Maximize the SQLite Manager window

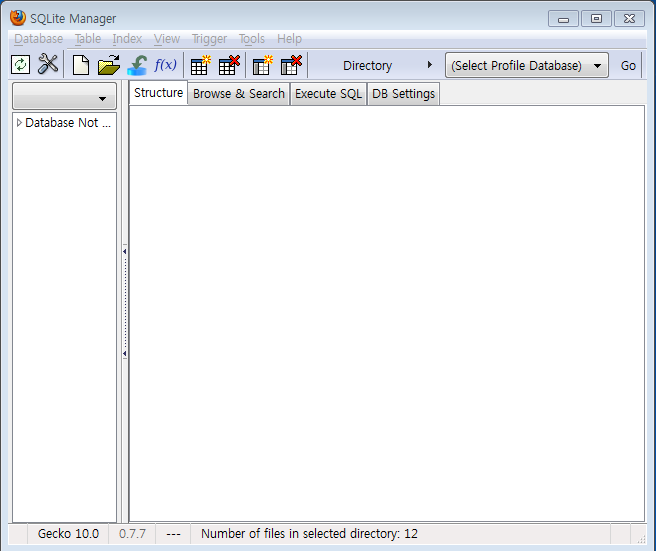point(596,19)
